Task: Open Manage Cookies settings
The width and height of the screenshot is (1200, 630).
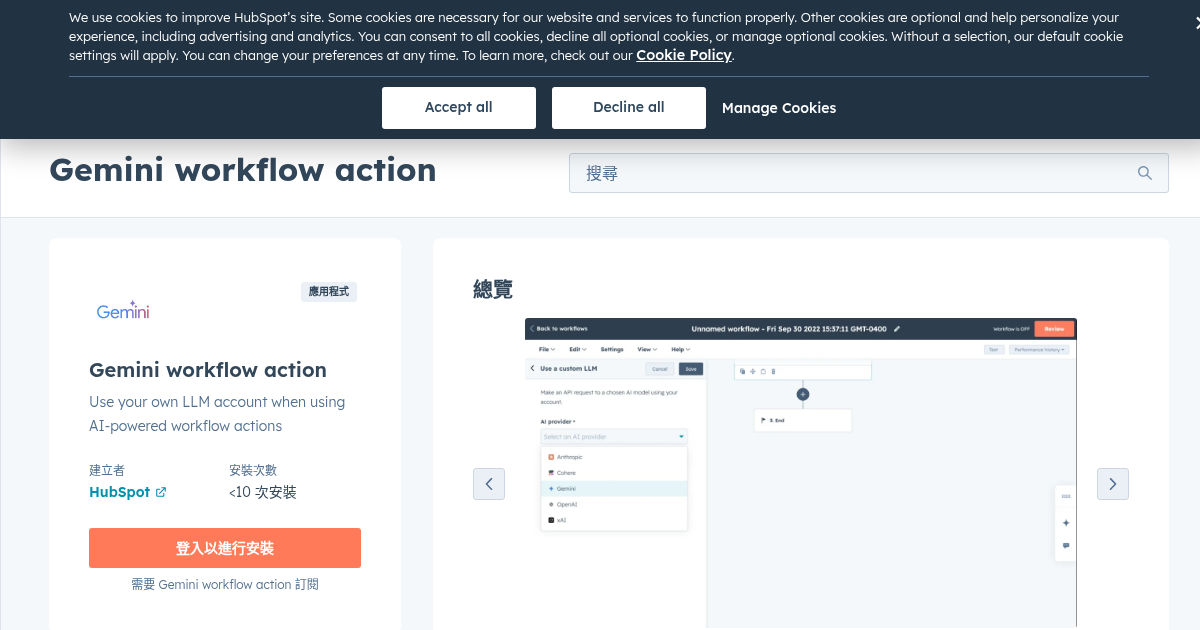Action: click(779, 108)
